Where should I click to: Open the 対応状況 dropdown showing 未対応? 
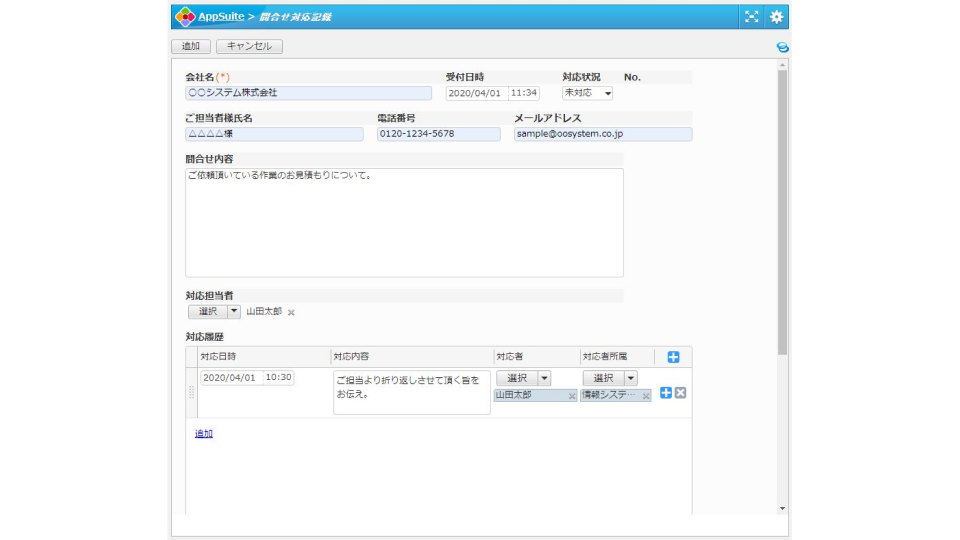[x=587, y=93]
